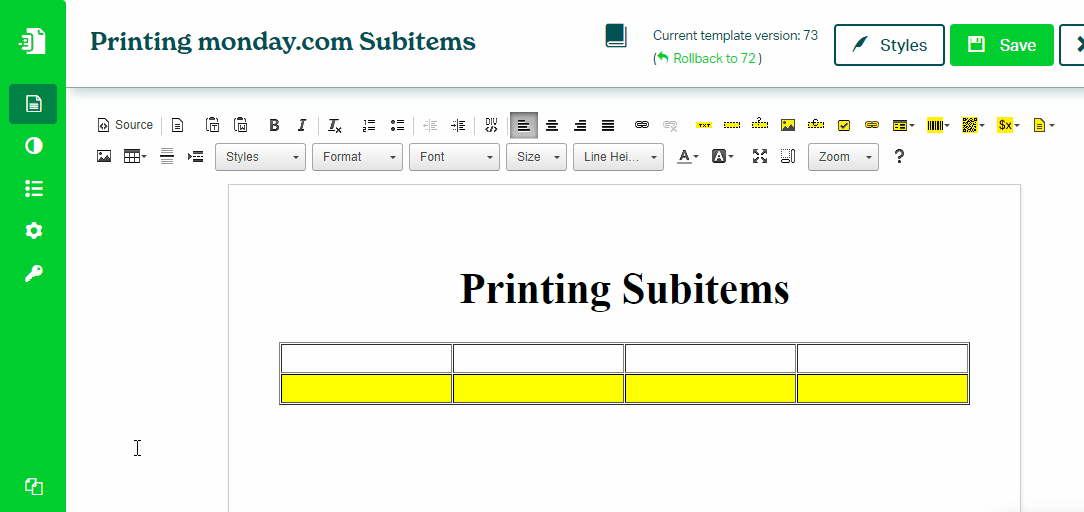Expand the Format dropdown
Screen dimensions: 1084x512
pos(356,157)
